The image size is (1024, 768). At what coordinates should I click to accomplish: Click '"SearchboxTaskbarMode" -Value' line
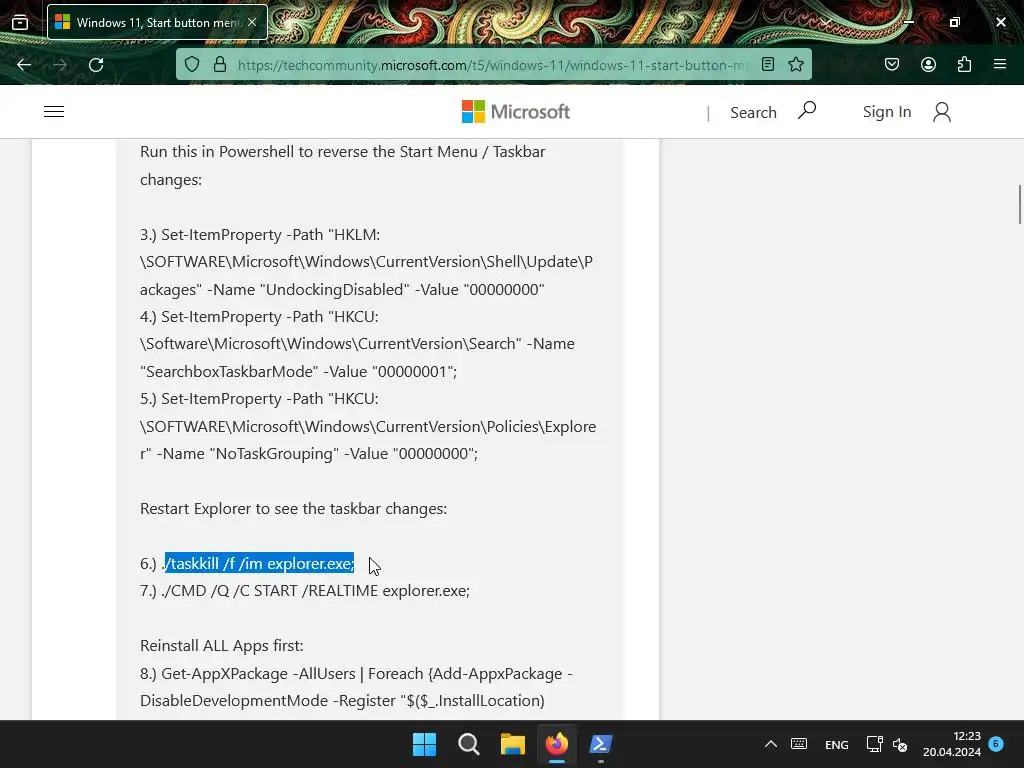(298, 371)
